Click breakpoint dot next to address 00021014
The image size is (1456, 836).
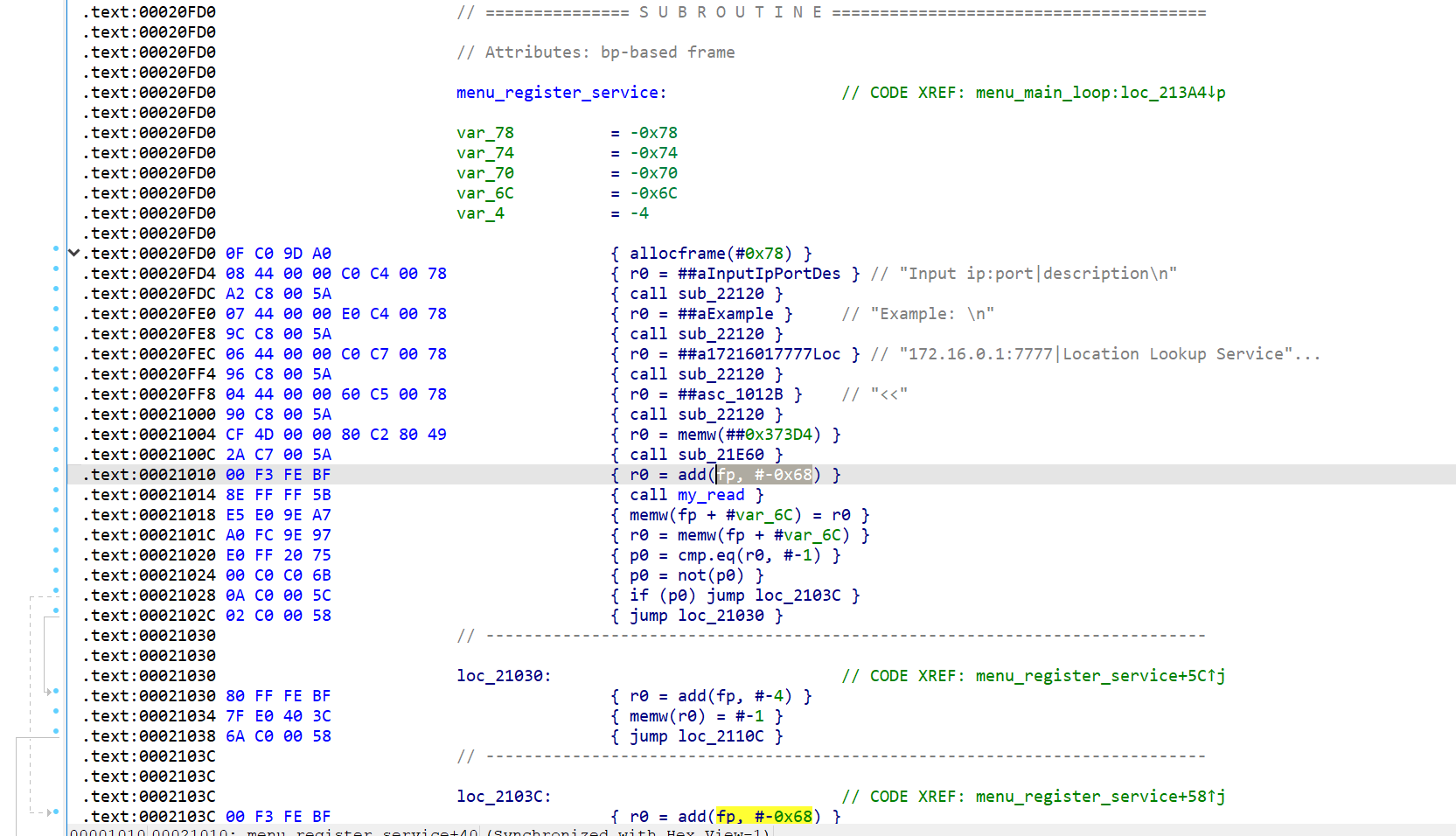[56, 491]
